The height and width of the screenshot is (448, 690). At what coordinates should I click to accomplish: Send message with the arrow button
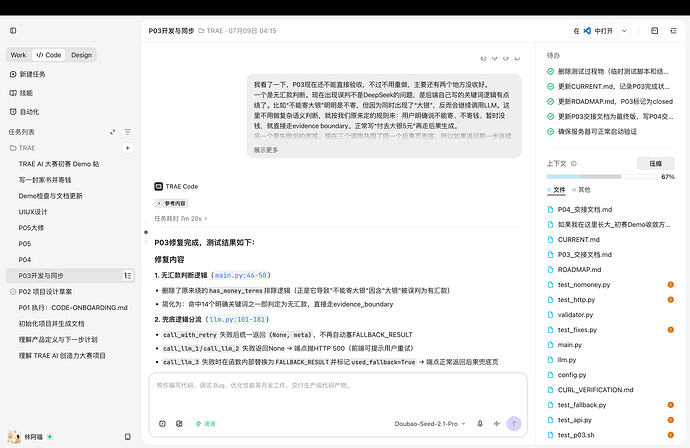click(514, 423)
